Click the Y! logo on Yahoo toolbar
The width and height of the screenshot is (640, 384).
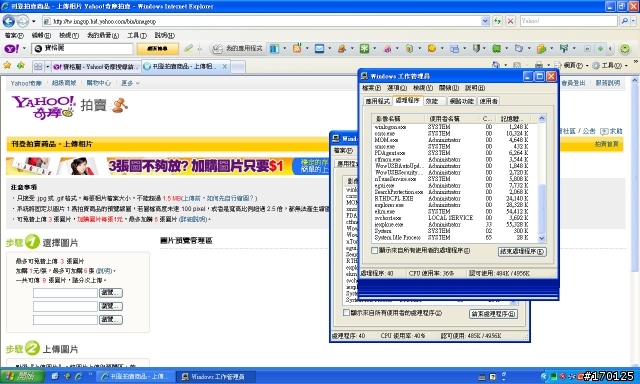click(x=11, y=49)
